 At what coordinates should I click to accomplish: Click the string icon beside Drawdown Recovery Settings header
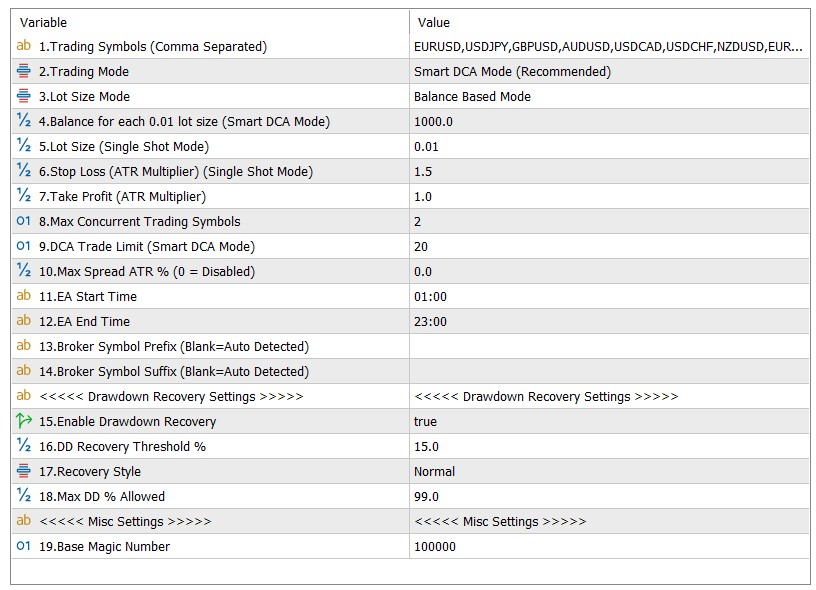(x=23, y=395)
